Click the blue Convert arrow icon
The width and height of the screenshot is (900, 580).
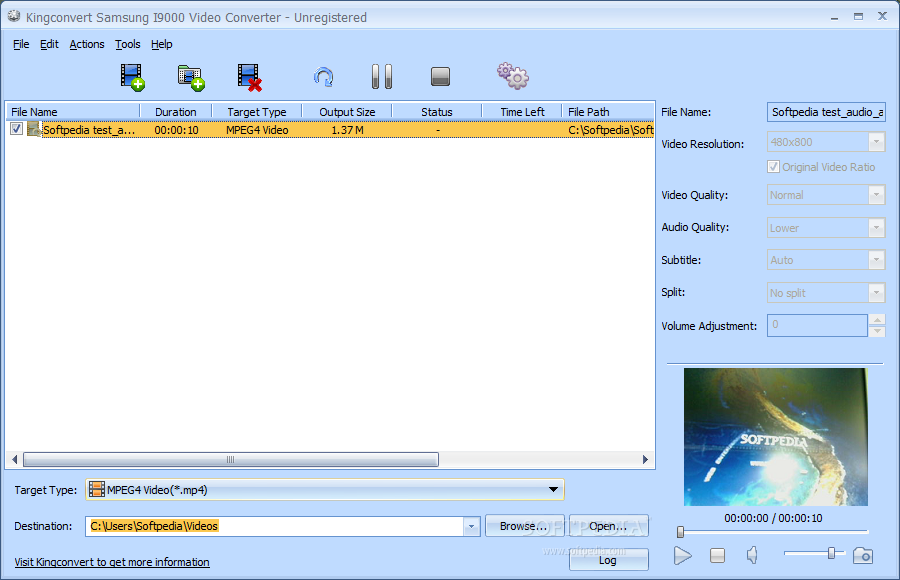coord(324,77)
